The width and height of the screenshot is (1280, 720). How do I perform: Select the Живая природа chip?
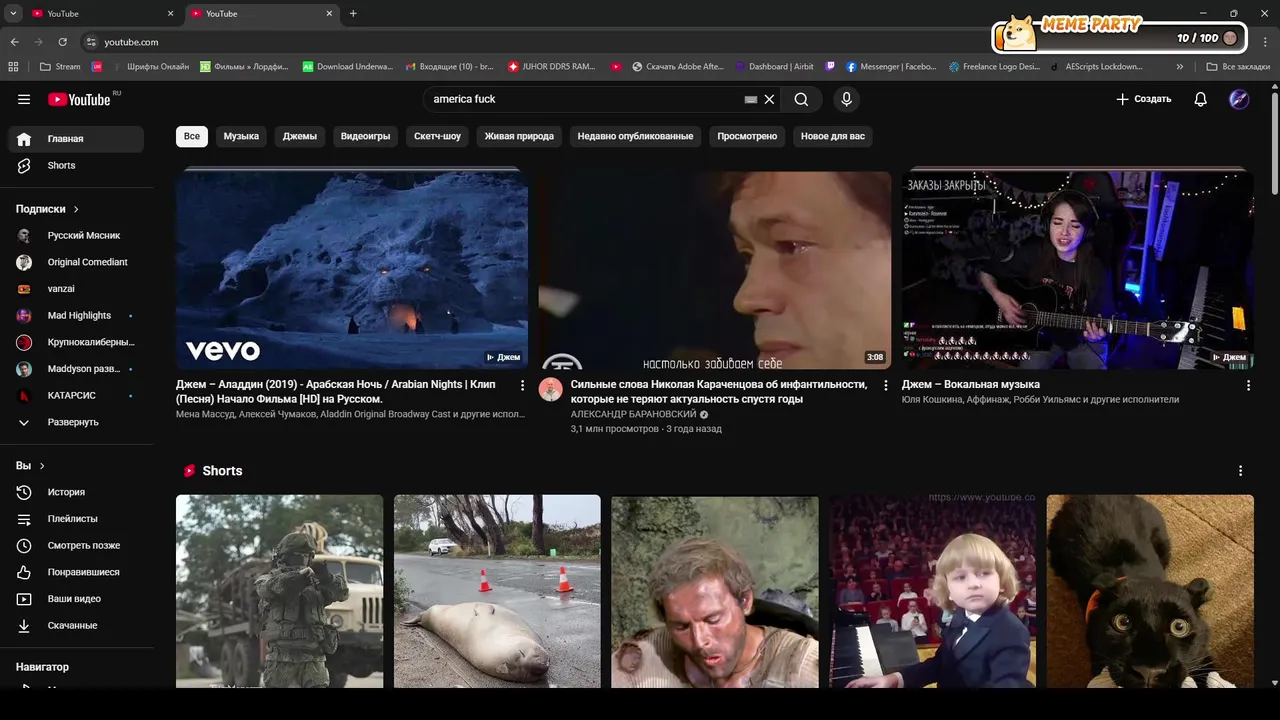point(519,136)
